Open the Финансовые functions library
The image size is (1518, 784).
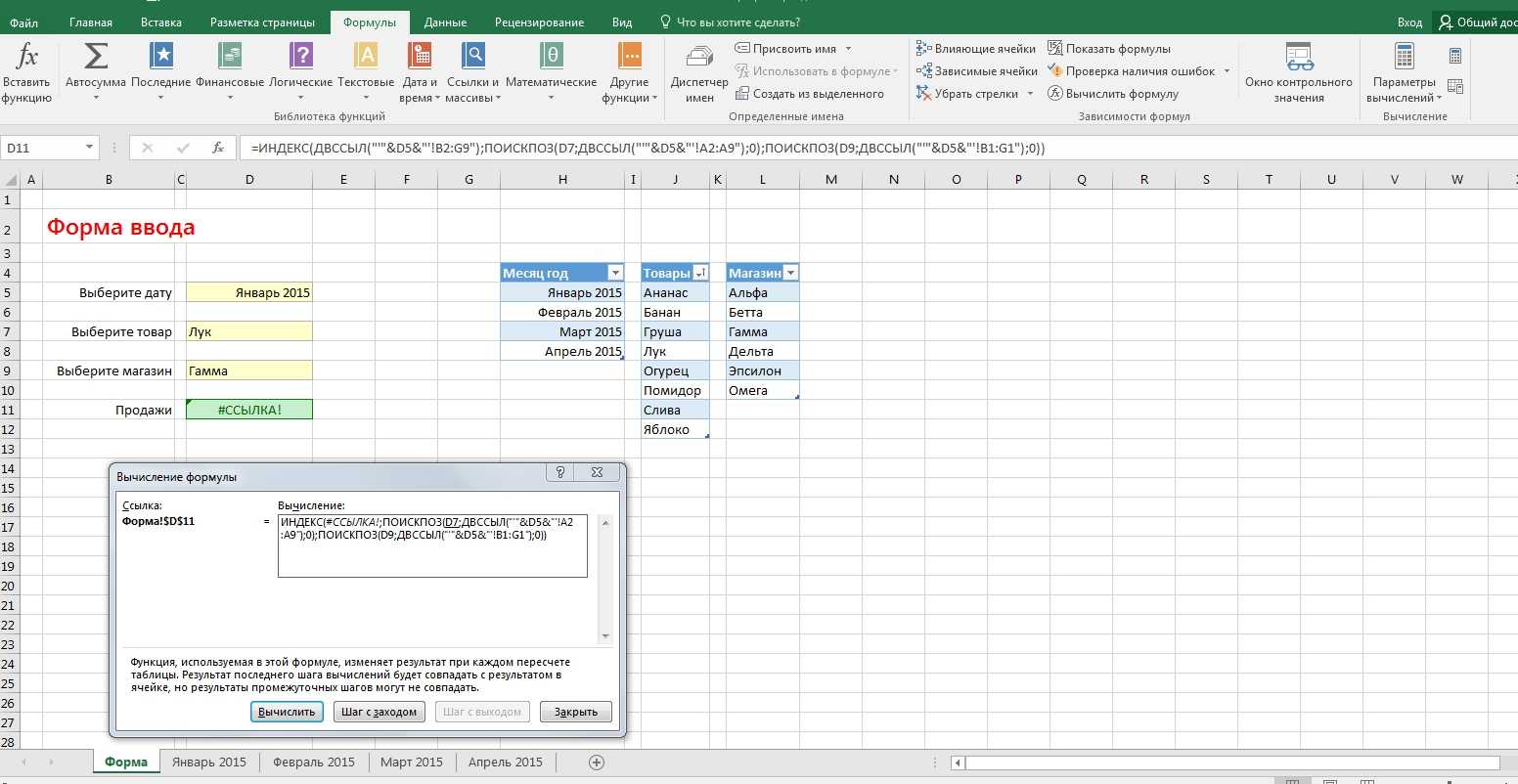[x=230, y=73]
